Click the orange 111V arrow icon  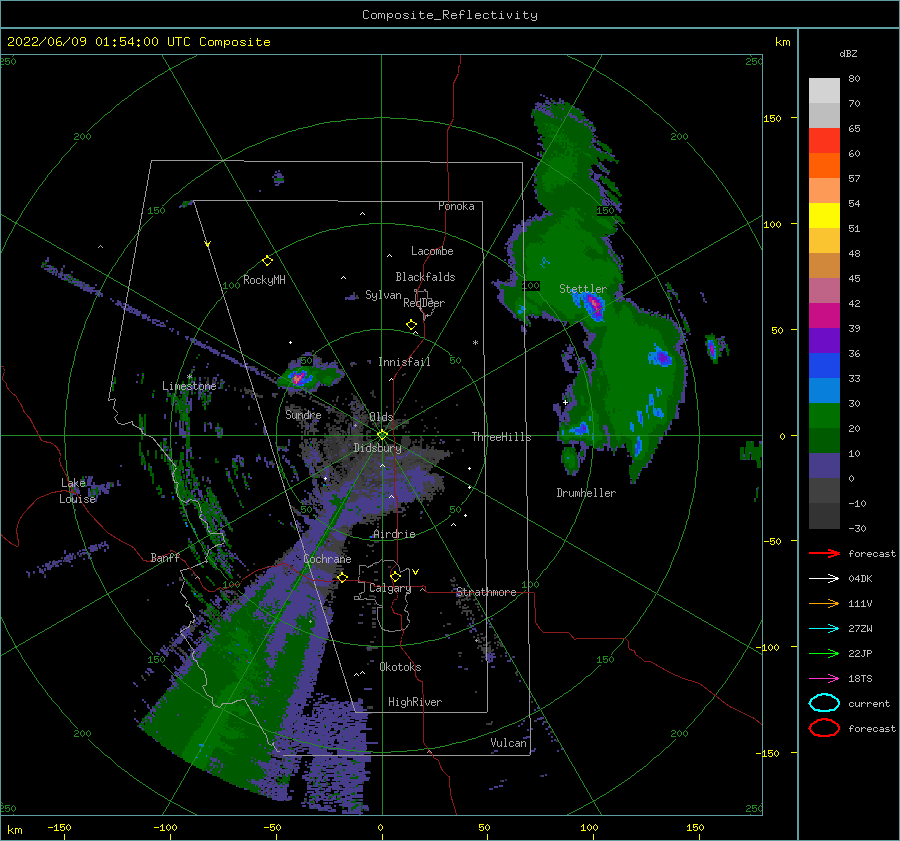(824, 603)
